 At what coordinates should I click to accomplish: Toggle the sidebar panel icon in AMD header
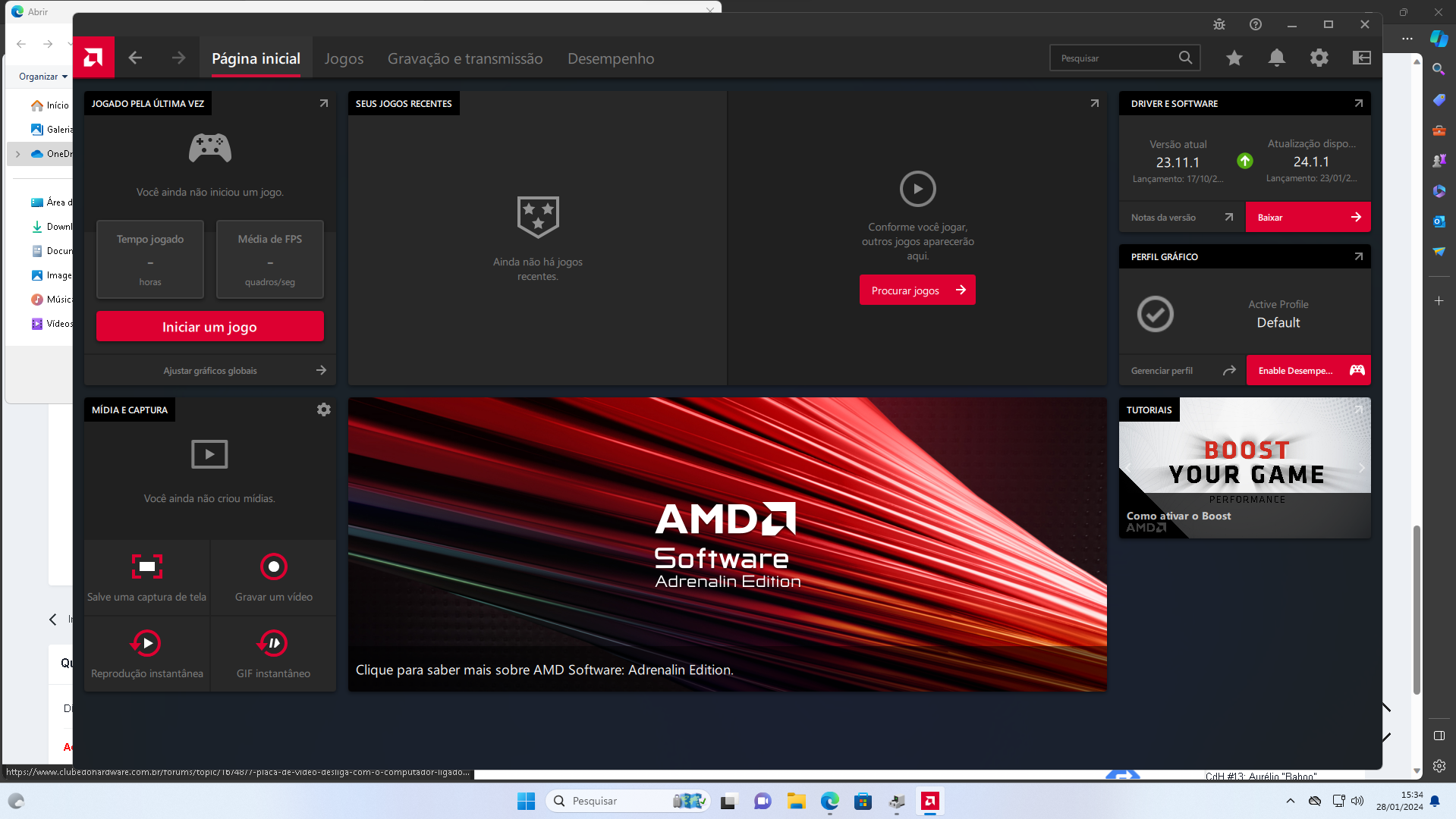pos(1362,58)
